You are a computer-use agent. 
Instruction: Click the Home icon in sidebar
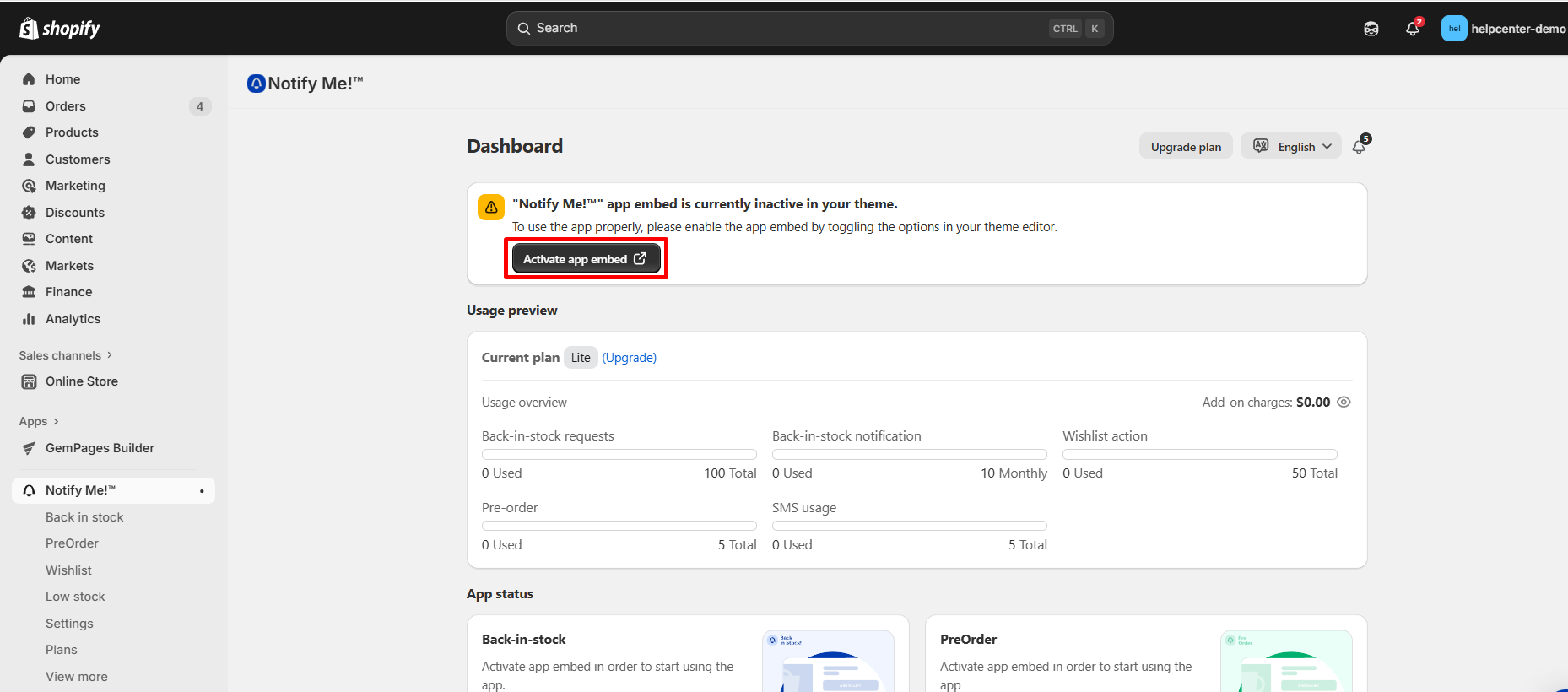[x=29, y=79]
